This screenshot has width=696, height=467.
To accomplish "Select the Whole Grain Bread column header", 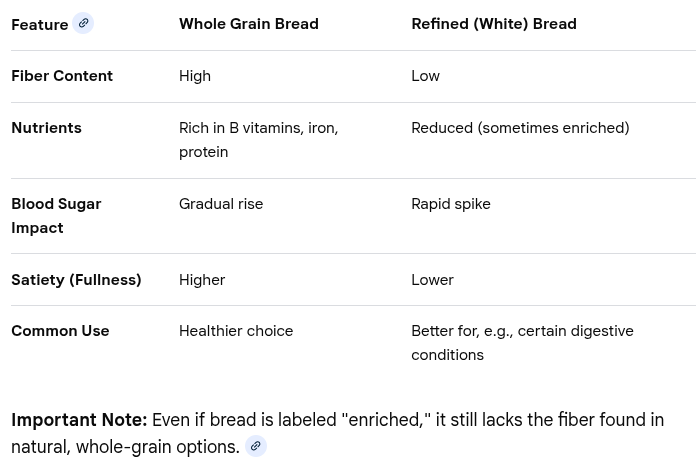I will coord(249,24).
